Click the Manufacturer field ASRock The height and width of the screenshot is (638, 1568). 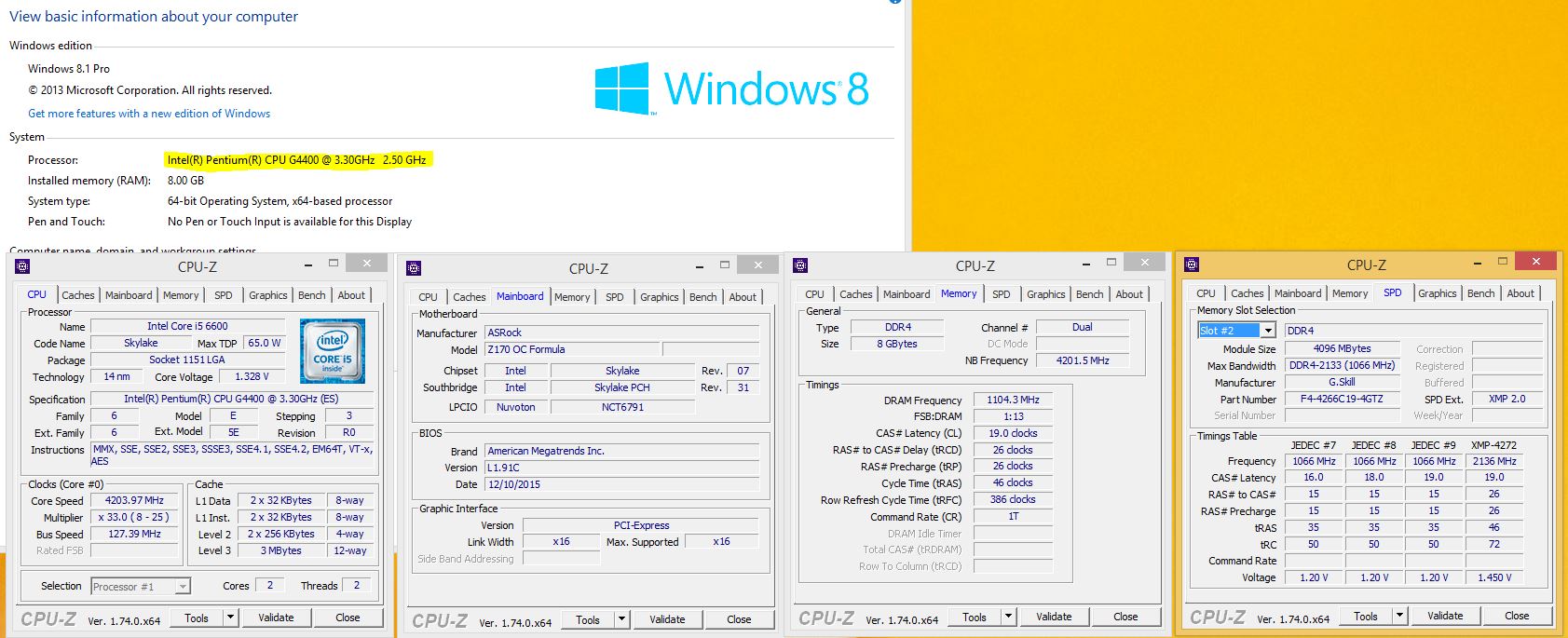pos(621,333)
